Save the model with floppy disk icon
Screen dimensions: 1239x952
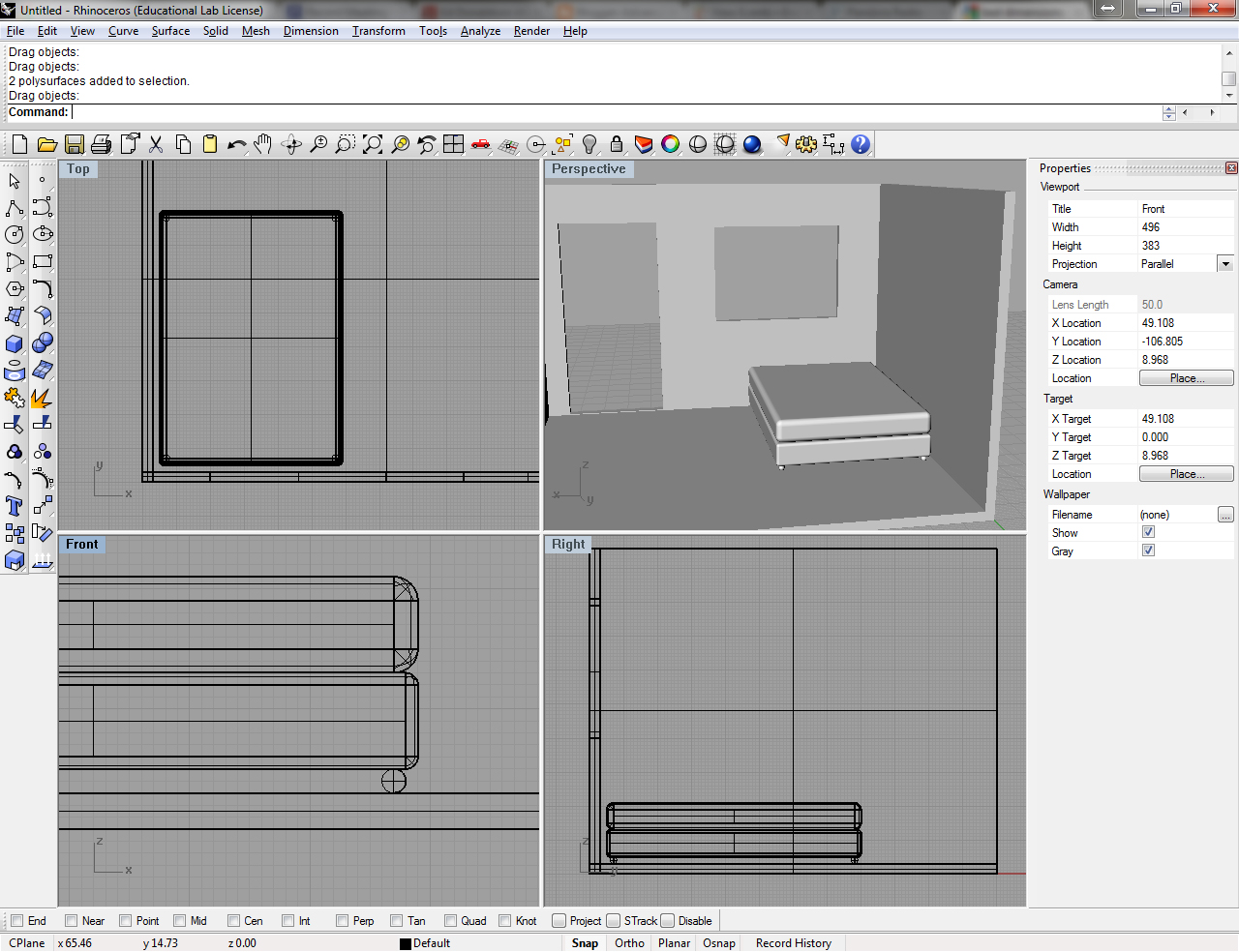[x=74, y=145]
